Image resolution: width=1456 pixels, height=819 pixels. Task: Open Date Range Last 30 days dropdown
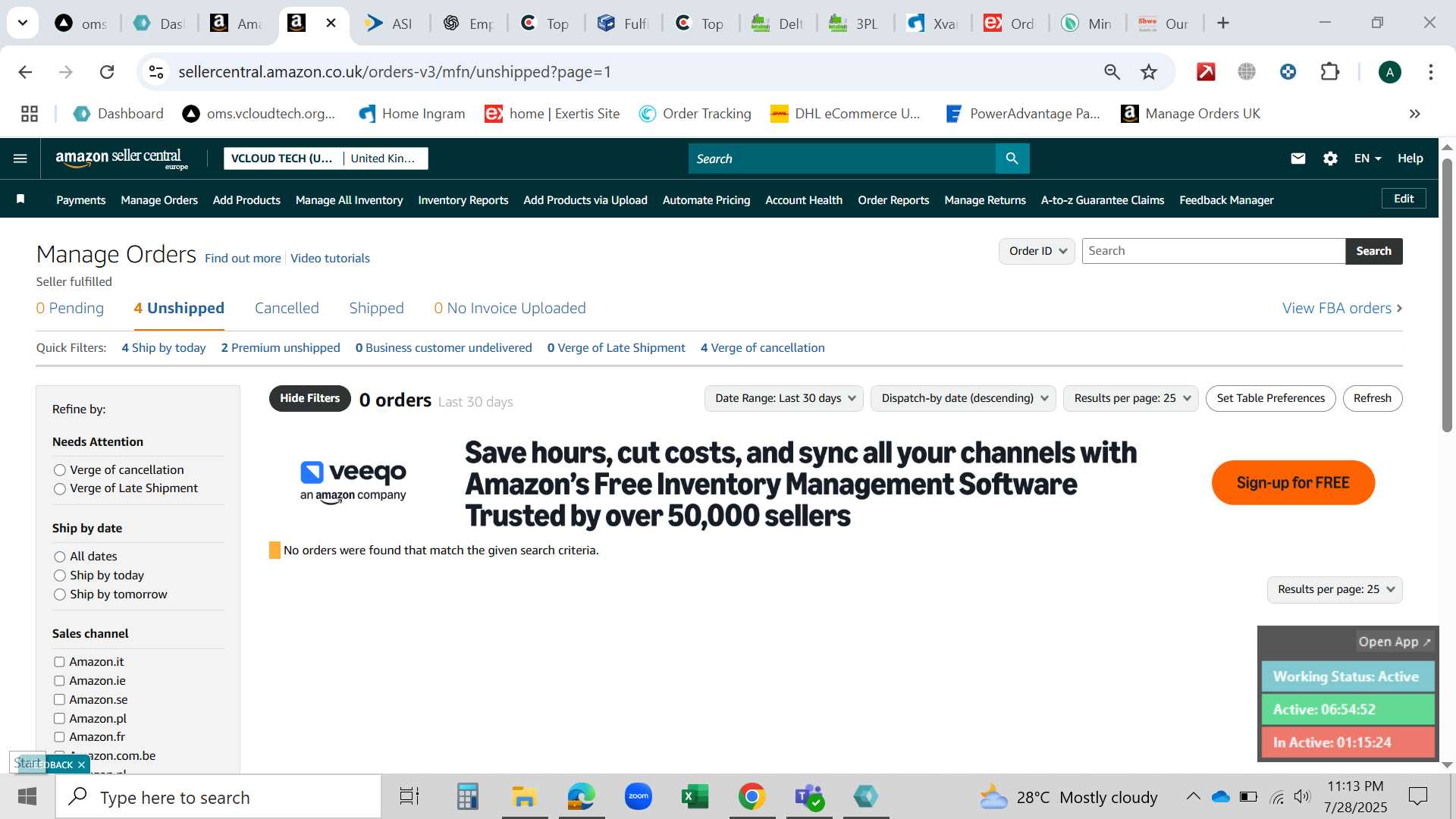(x=784, y=398)
